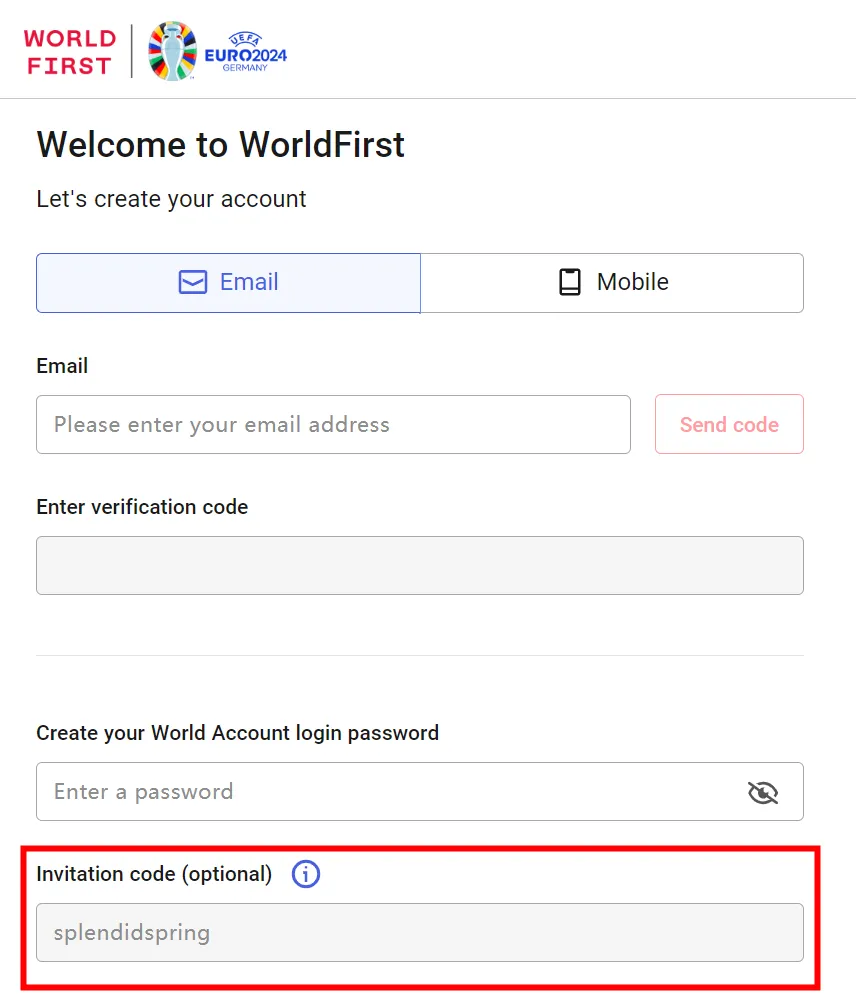The height and width of the screenshot is (1003, 856).
Task: Click the Enter verification code label
Action: pyautogui.click(x=142, y=507)
